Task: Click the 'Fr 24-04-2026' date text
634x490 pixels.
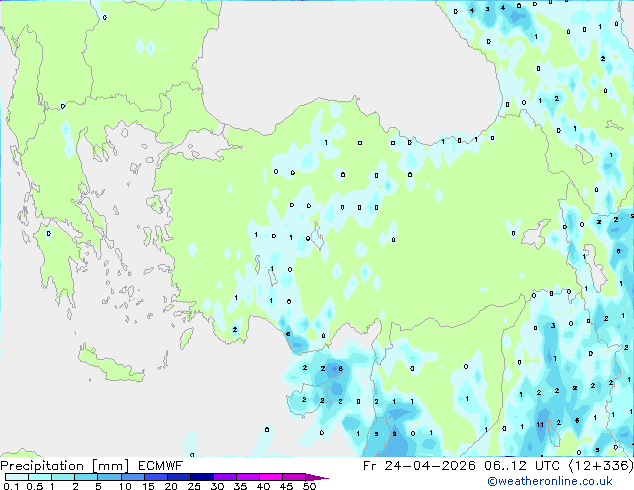Action: [419, 466]
